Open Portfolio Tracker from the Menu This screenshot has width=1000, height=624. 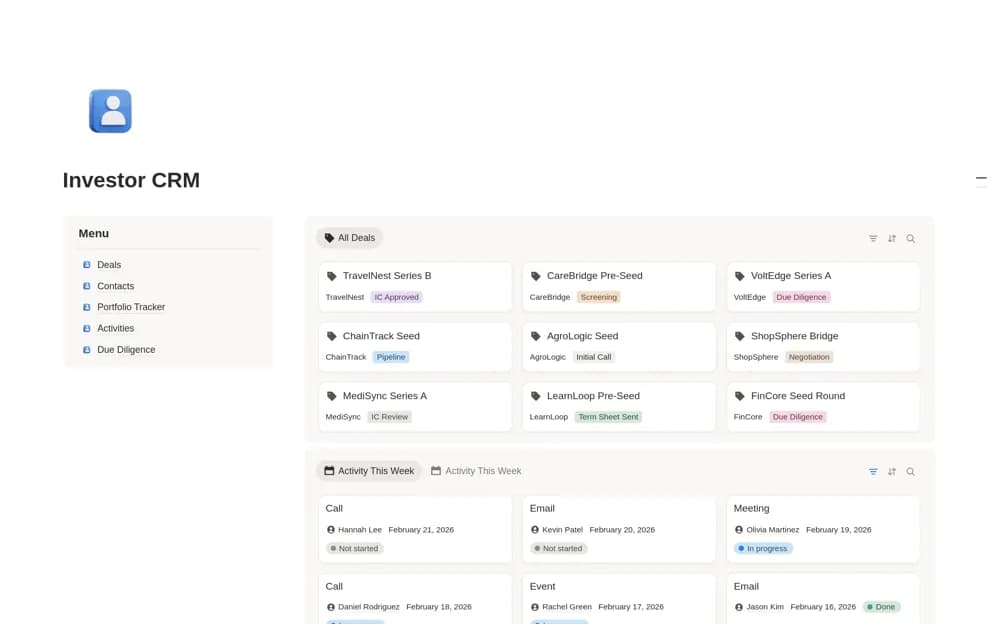click(131, 307)
